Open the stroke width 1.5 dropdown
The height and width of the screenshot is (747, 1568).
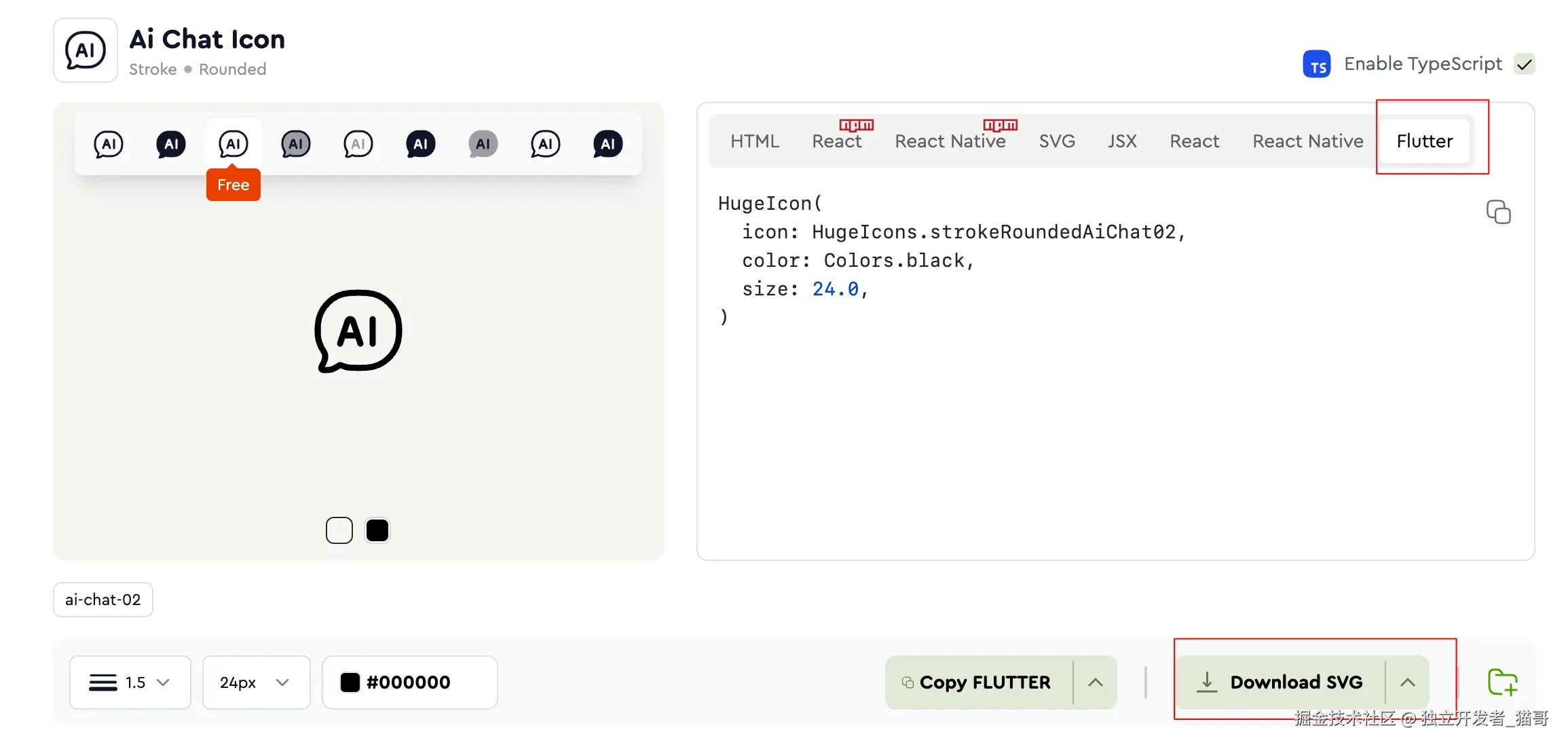click(130, 682)
